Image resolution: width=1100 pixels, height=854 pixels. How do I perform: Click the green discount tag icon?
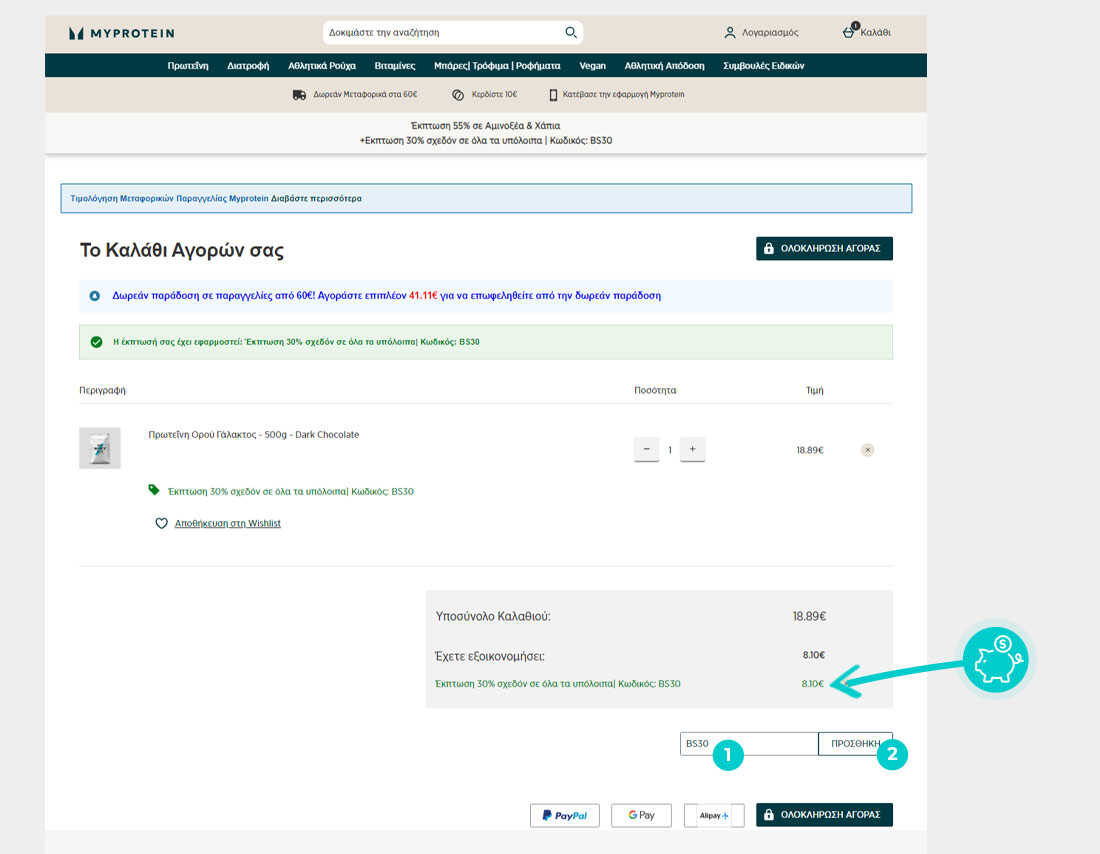coord(154,490)
